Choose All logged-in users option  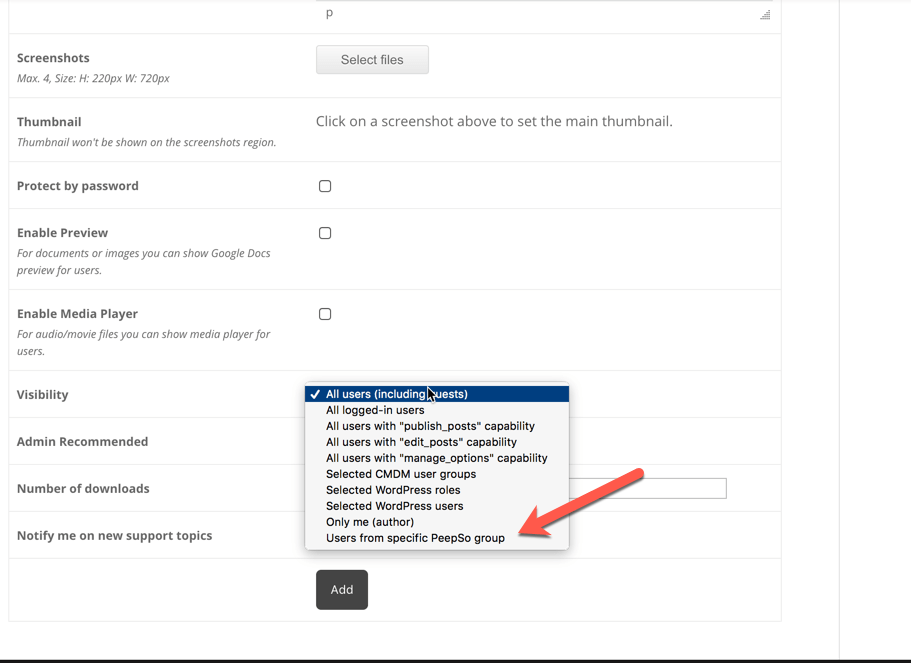click(375, 410)
